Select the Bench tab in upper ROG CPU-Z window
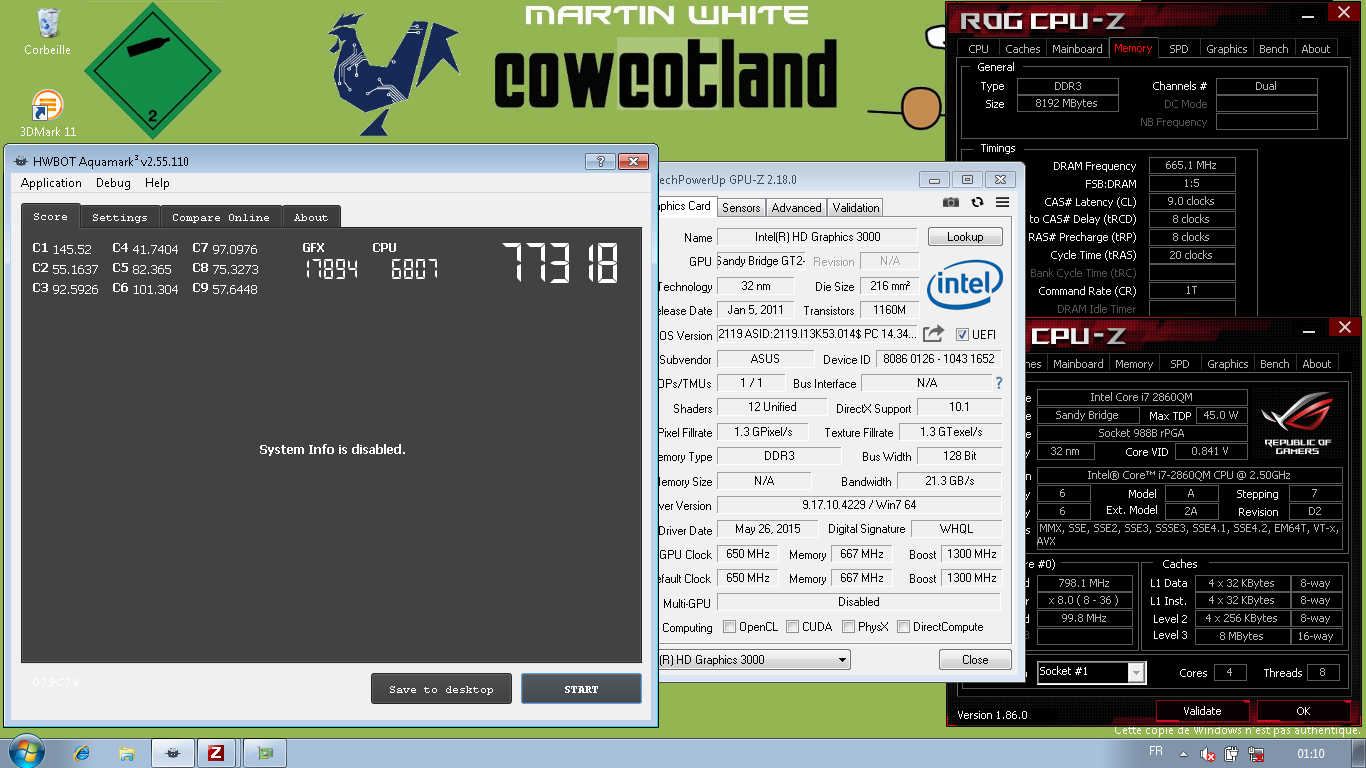Viewport: 1366px width, 768px height. pos(1274,48)
